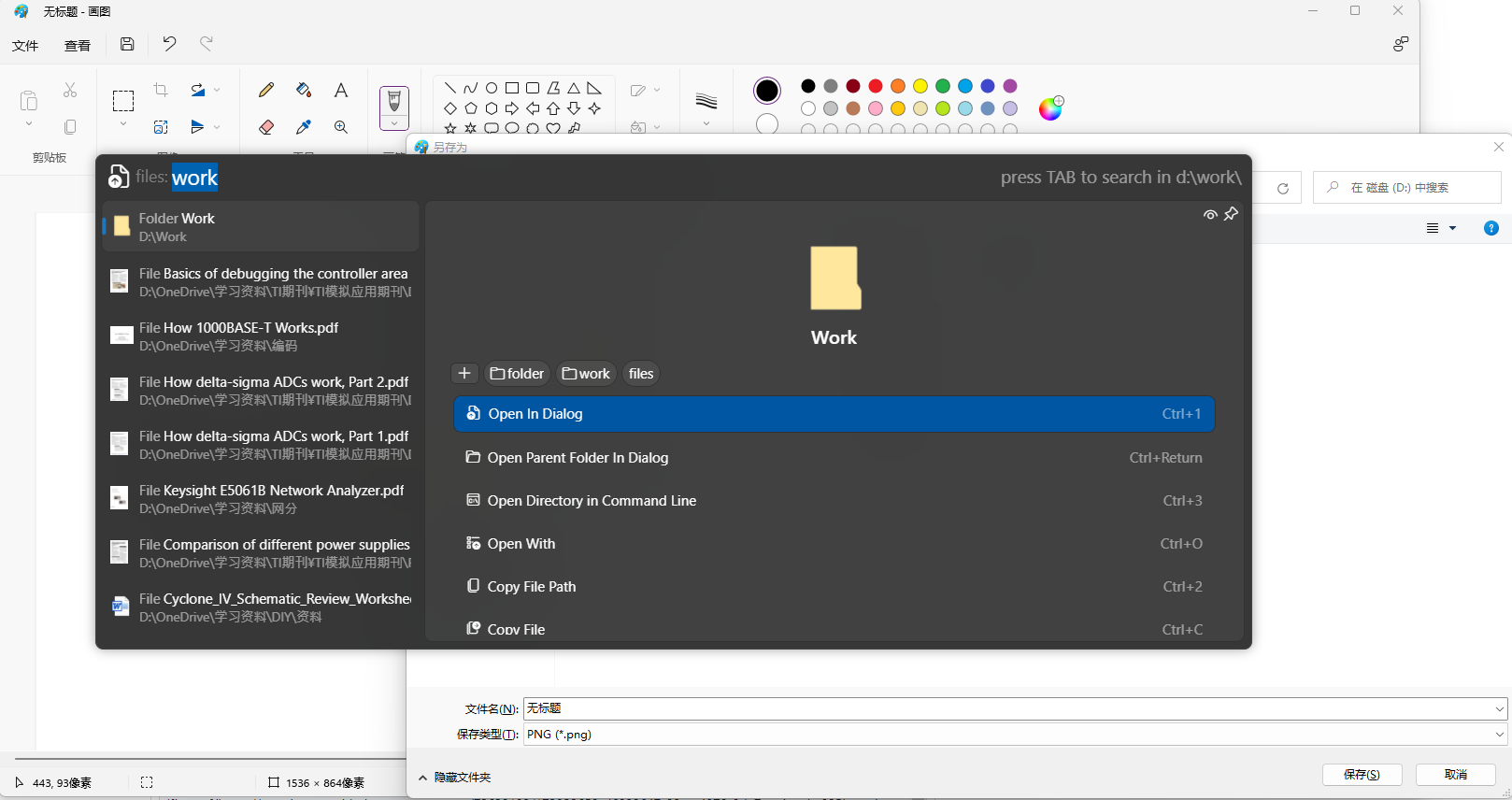Pick the yellow color swatch

click(920, 86)
